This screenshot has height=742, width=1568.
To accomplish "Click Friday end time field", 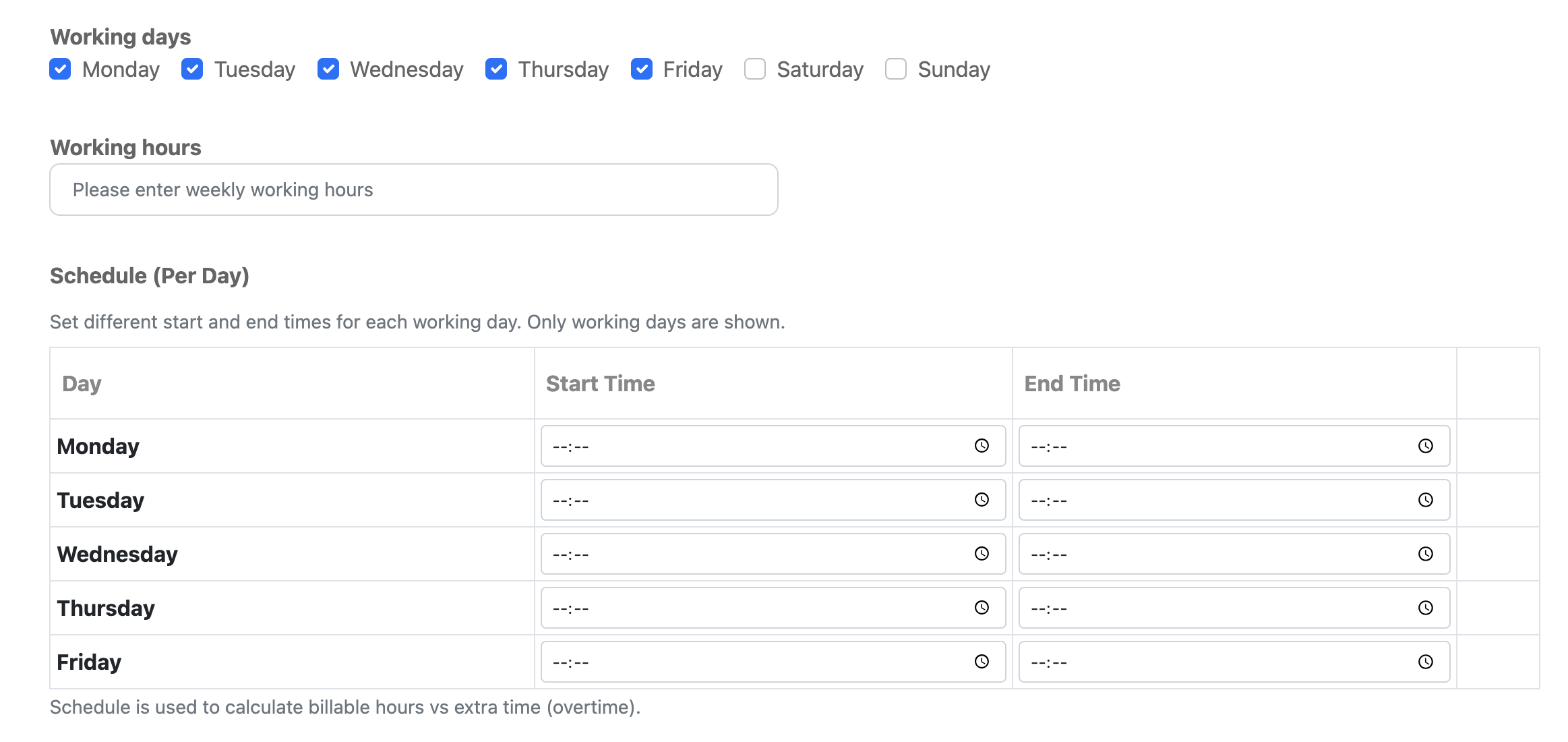I will pos(1234,662).
